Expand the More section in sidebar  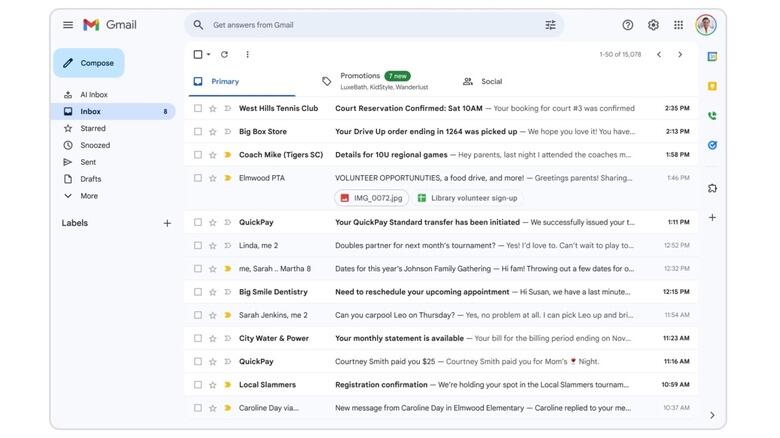(88, 196)
